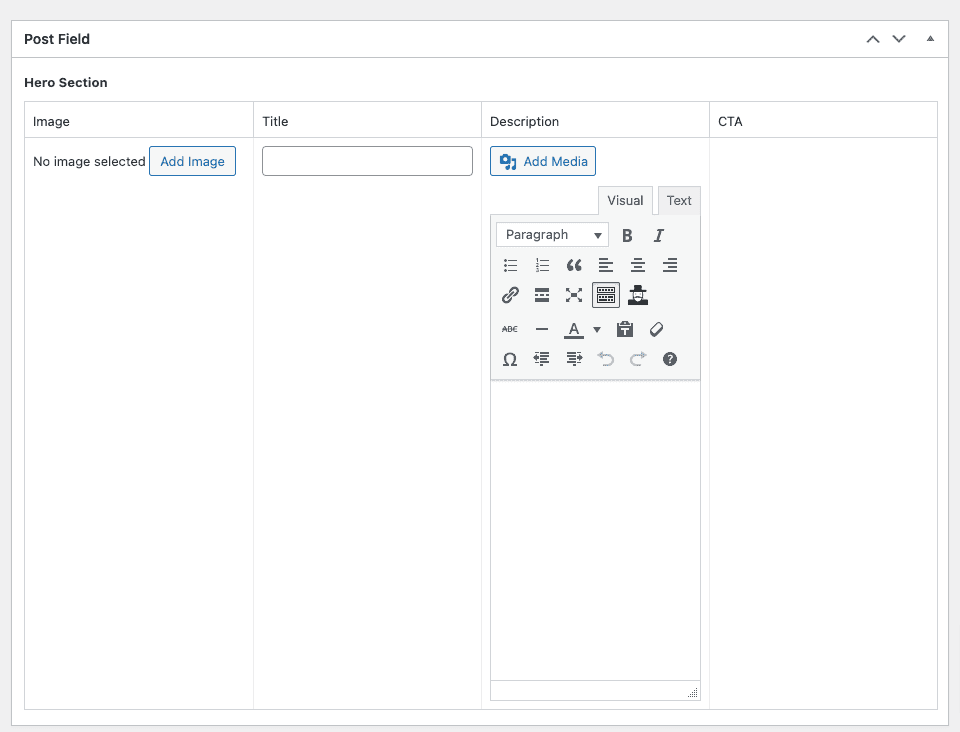Switch to the Text editor tab
Screen dimensions: 960x732
pos(679,201)
